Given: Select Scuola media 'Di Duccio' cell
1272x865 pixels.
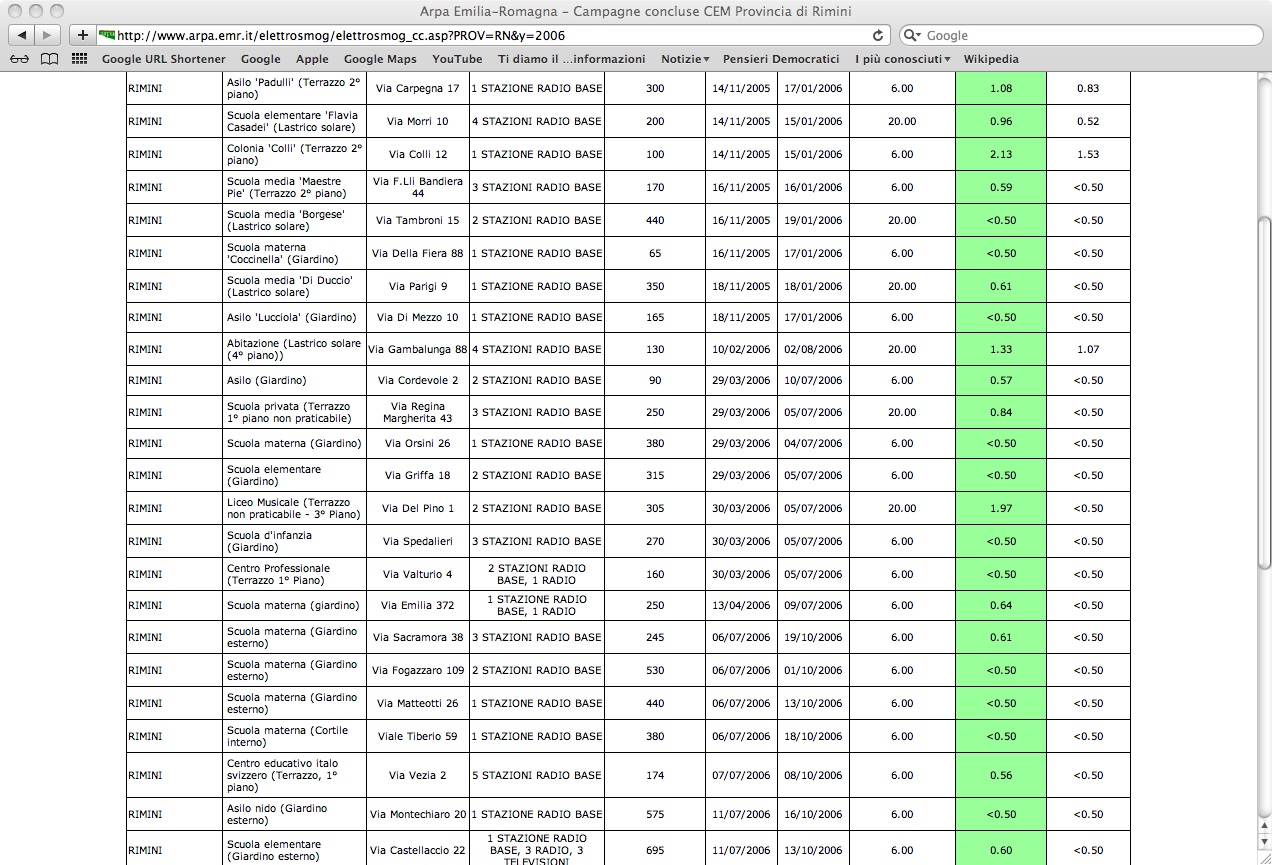Looking at the screenshot, I should pyautogui.click(x=294, y=286).
